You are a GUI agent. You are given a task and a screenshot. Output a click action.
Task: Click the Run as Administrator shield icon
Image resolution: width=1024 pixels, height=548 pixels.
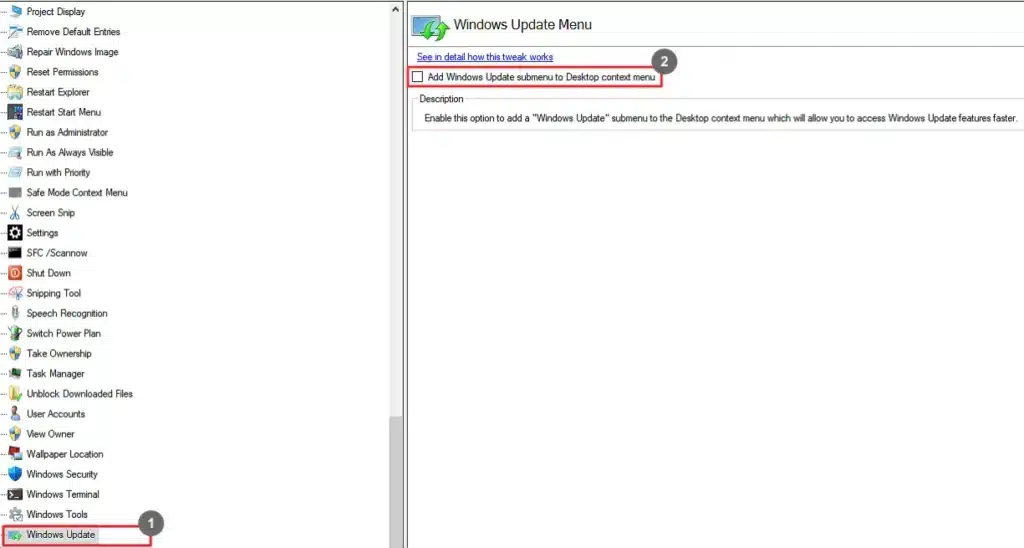(15, 132)
